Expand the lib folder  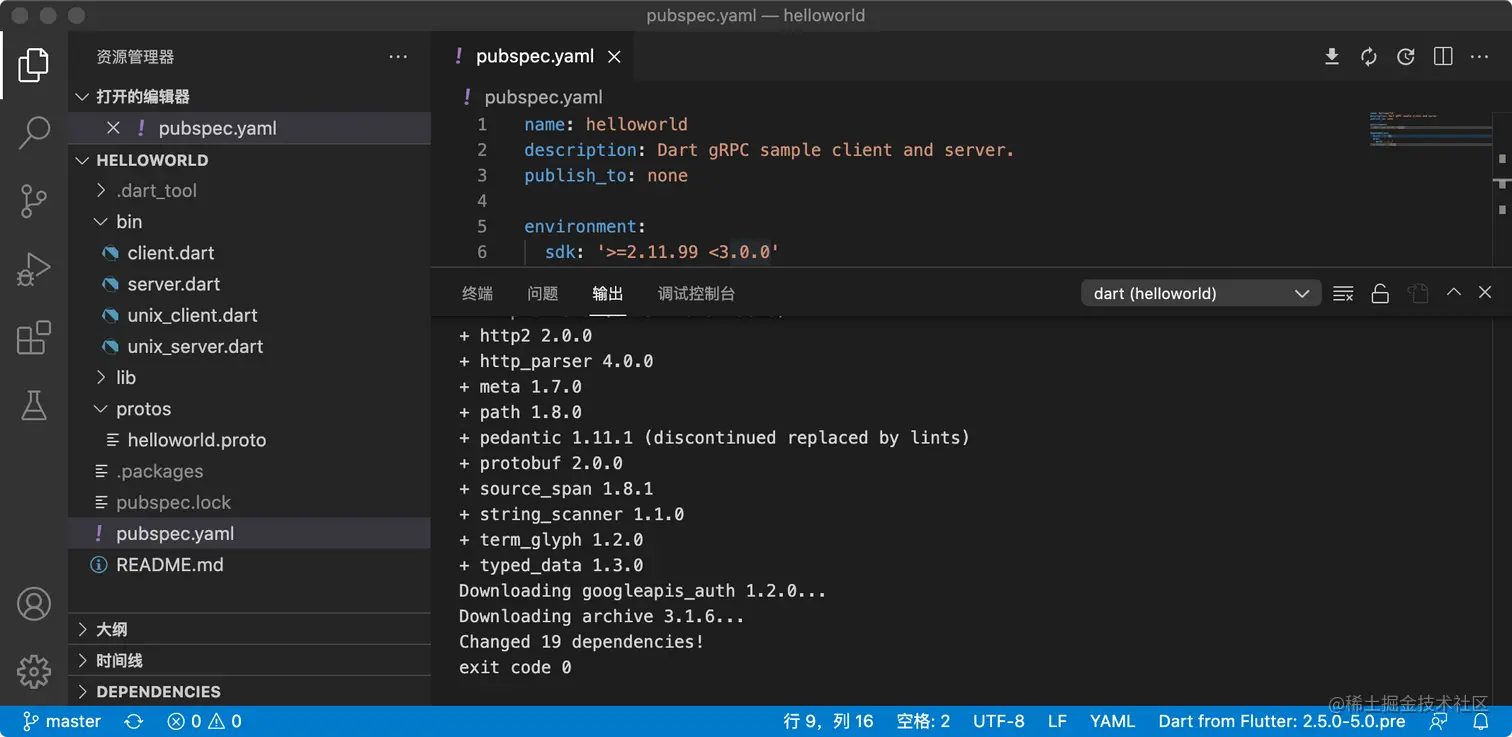pos(250,378)
